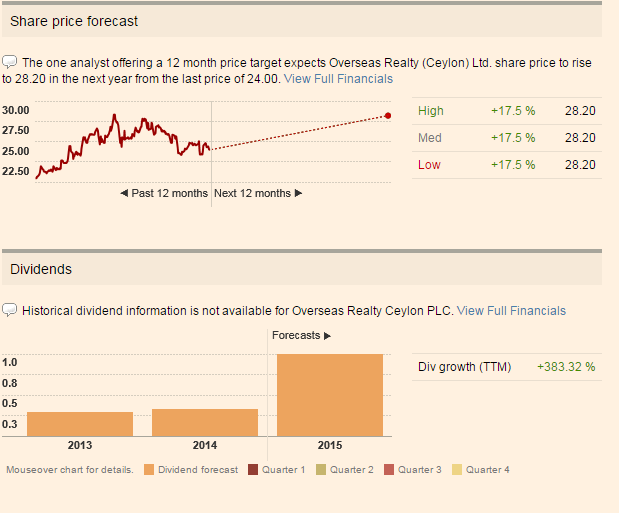619x513 pixels.
Task: Click the High label in forecast table
Action: pyautogui.click(x=431, y=111)
